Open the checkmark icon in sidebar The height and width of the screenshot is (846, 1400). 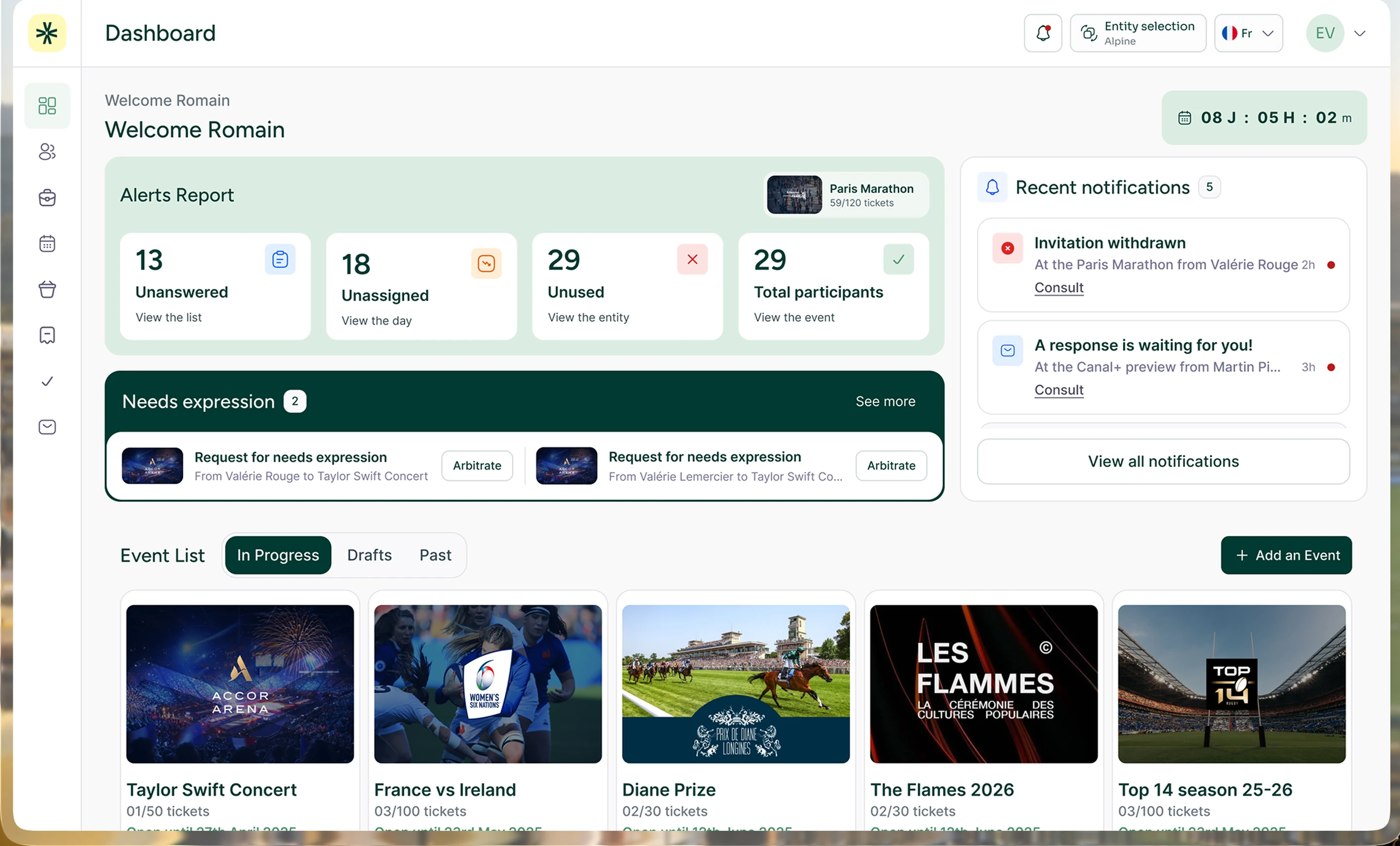[x=47, y=381]
